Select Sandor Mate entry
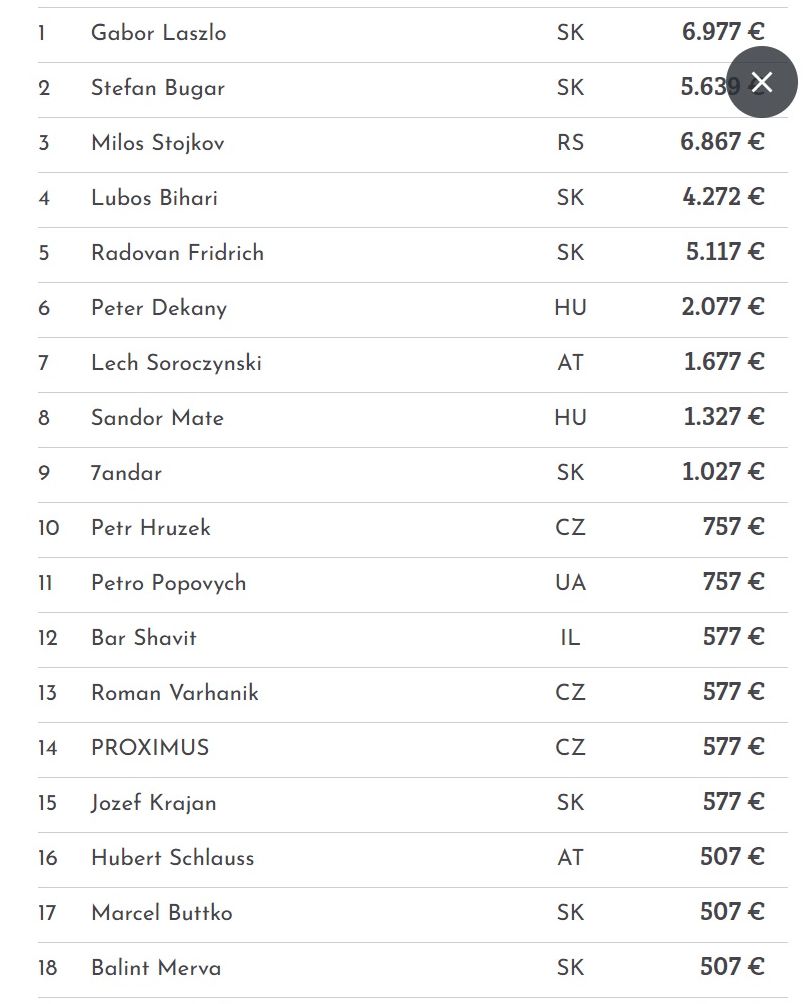Image resolution: width=812 pixels, height=1004 pixels. pos(157,418)
